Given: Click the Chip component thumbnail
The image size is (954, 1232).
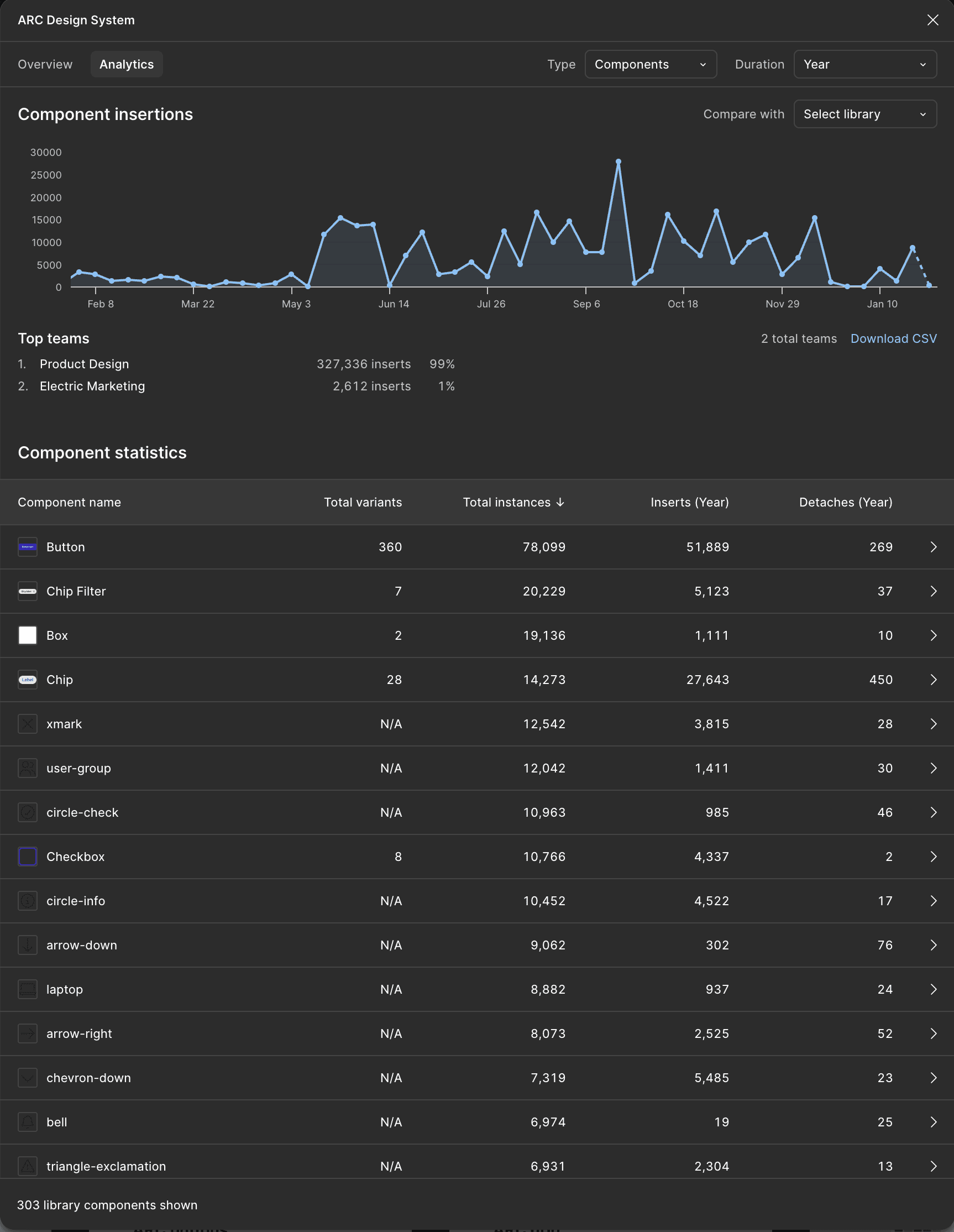Looking at the screenshot, I should [28, 680].
